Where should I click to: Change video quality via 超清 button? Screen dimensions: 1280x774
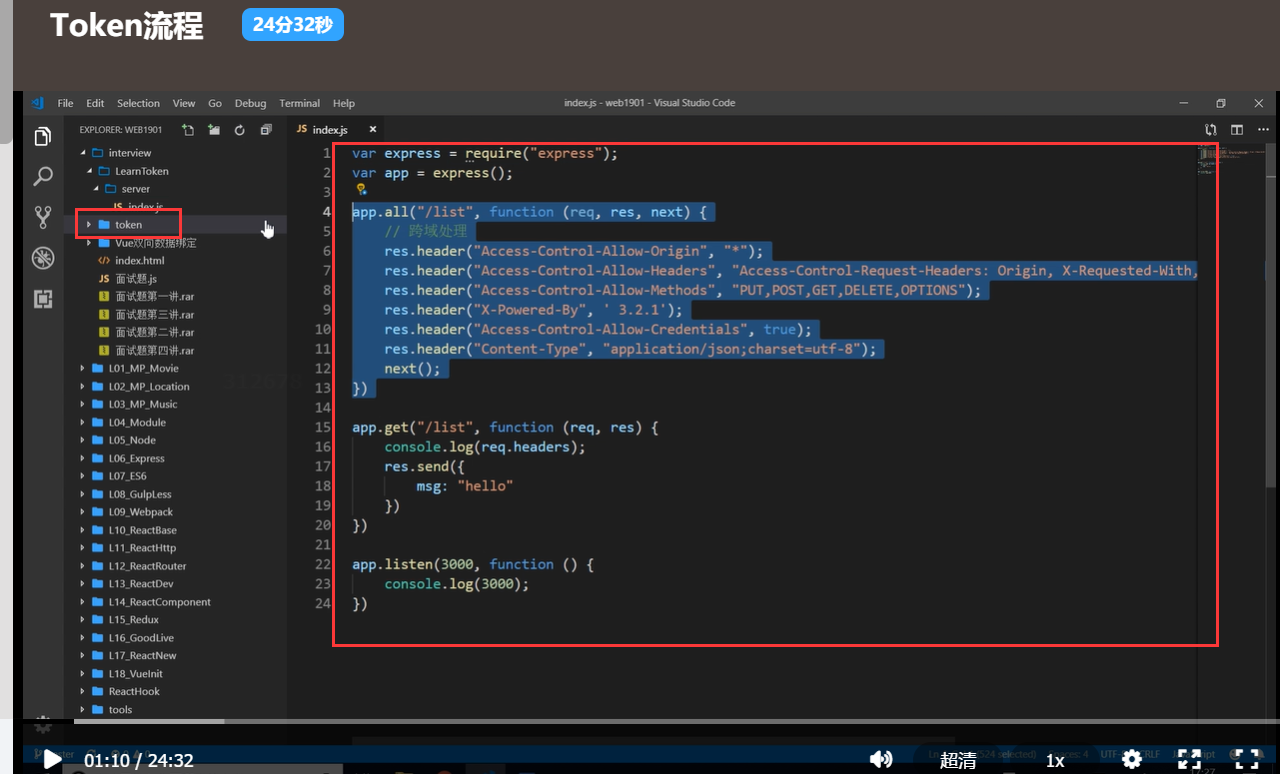click(x=958, y=761)
